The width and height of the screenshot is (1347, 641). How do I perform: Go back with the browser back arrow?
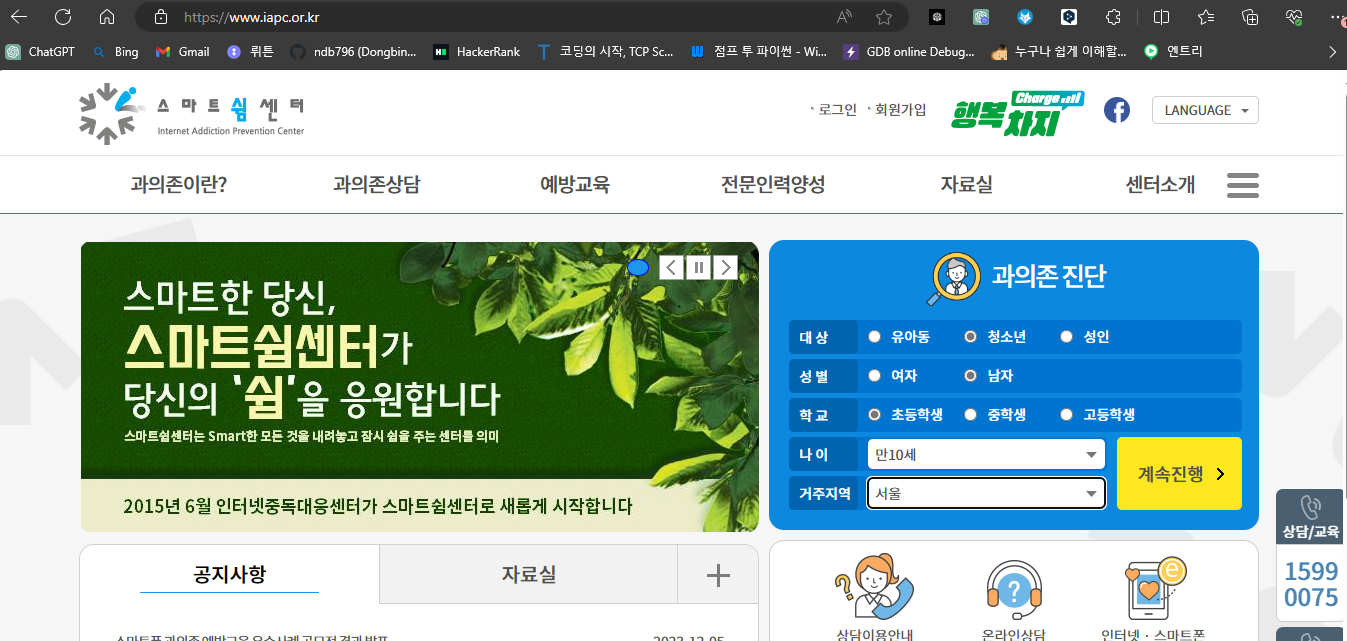(x=18, y=17)
